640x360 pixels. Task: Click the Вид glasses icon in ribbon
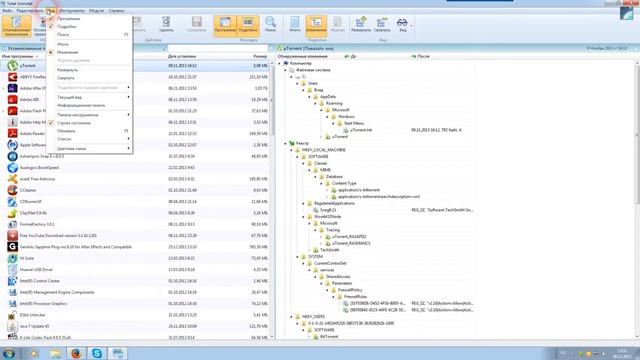(402, 24)
